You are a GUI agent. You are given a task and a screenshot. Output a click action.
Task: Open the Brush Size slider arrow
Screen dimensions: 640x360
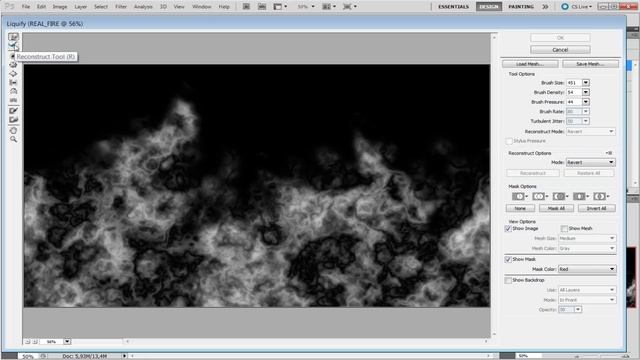pos(586,82)
